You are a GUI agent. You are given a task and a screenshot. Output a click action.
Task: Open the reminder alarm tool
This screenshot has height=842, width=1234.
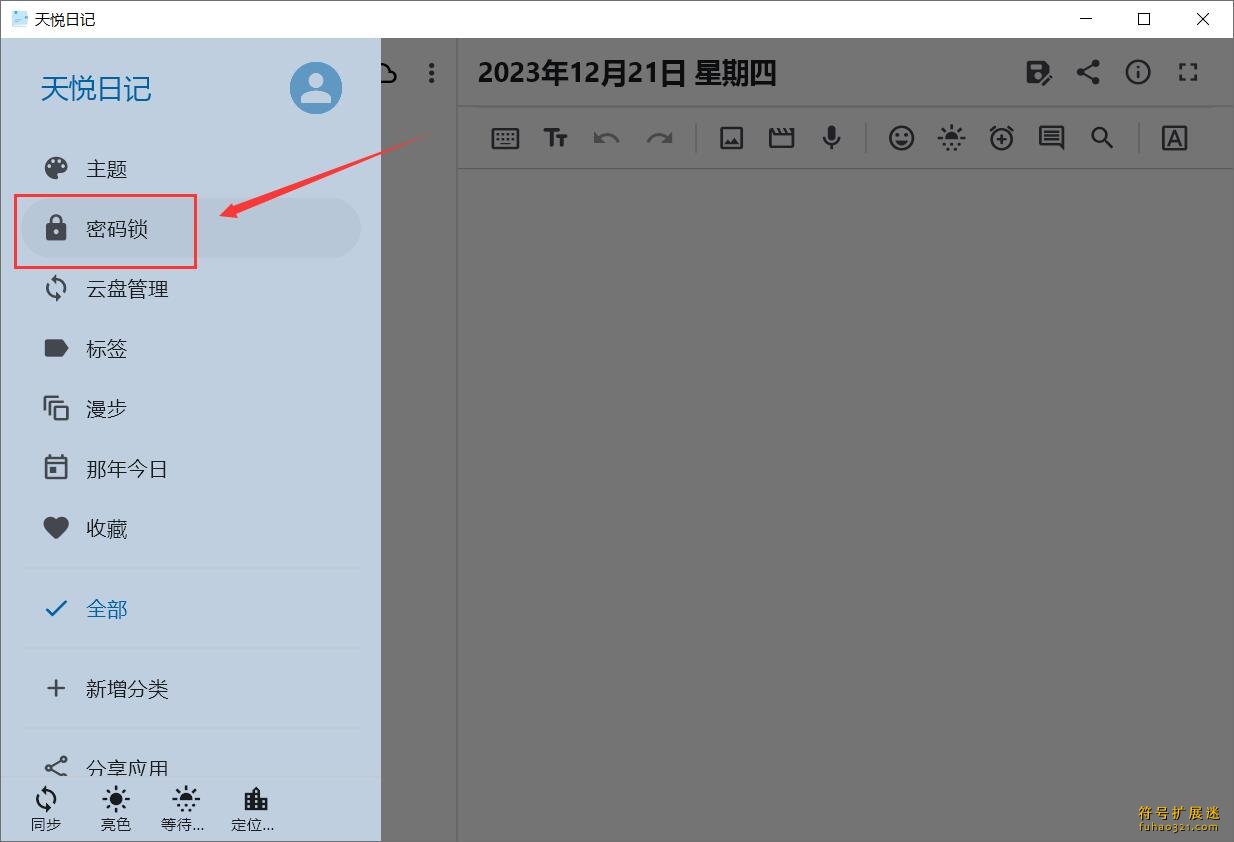point(1001,138)
